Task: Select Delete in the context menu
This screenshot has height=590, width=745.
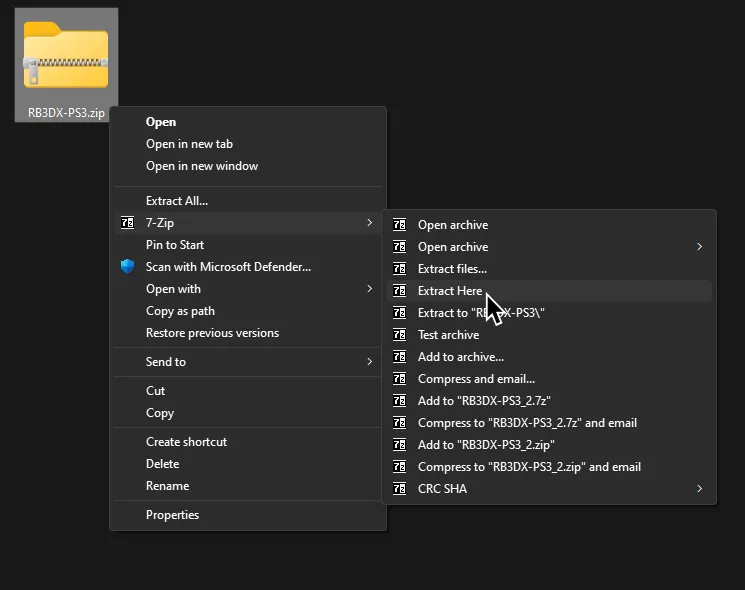Action: click(248, 464)
